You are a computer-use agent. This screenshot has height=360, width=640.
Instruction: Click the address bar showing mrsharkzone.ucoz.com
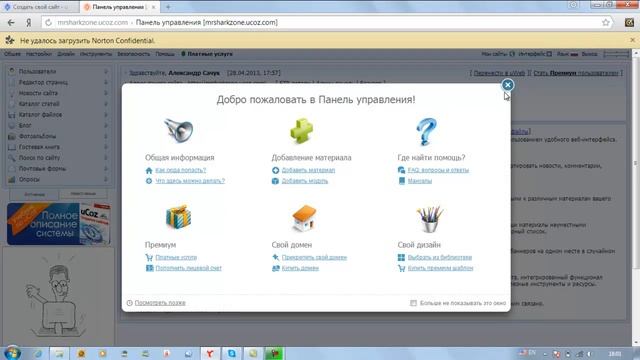(x=327, y=22)
